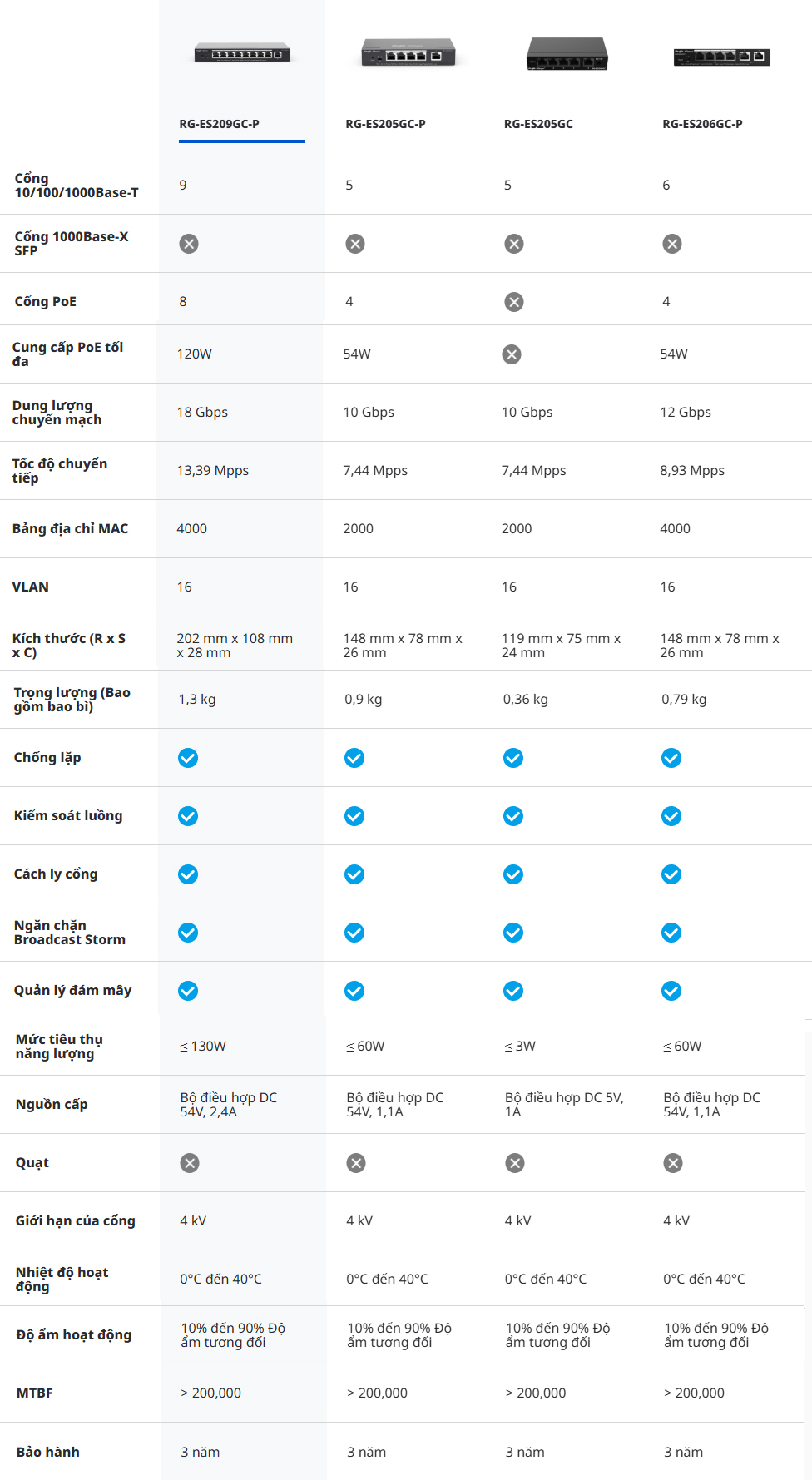Select the RG-ES205GC-P column header
This screenshot has width=812, height=1480.
[385, 124]
